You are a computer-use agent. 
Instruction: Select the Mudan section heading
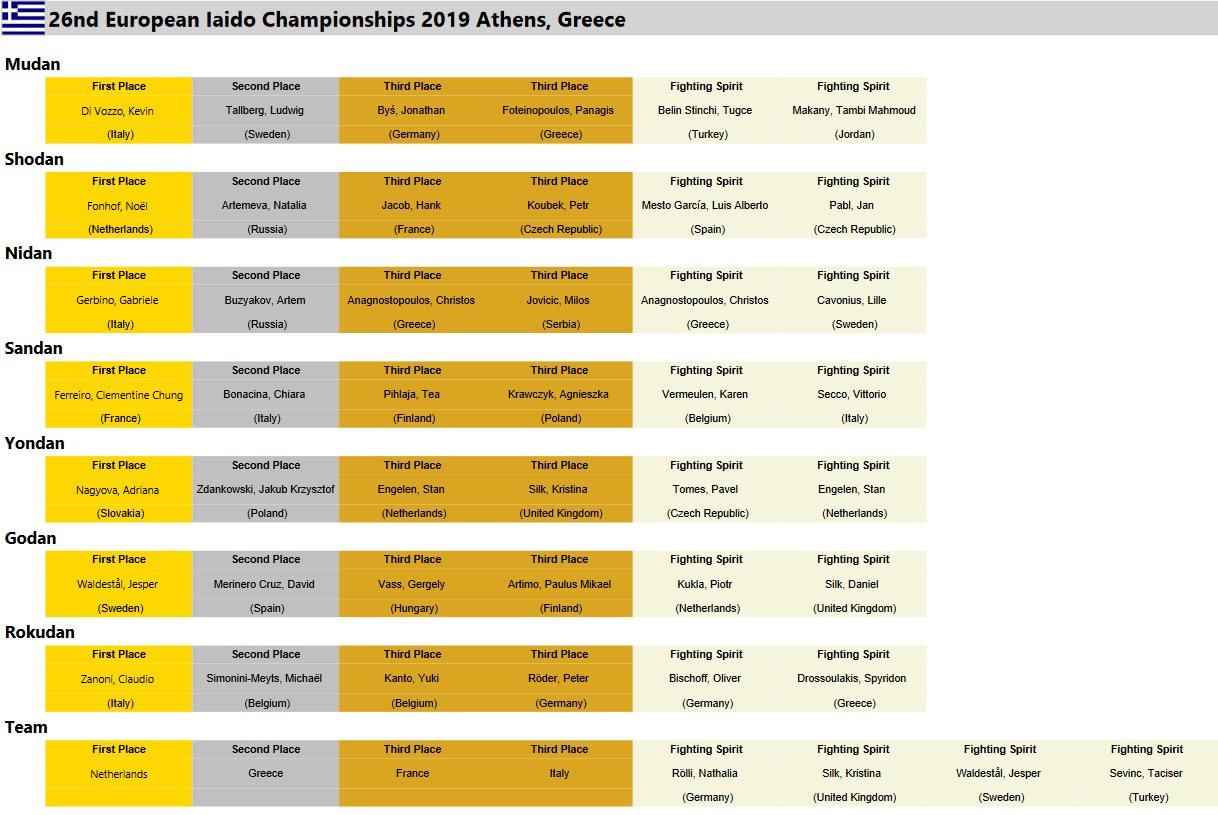(x=33, y=64)
